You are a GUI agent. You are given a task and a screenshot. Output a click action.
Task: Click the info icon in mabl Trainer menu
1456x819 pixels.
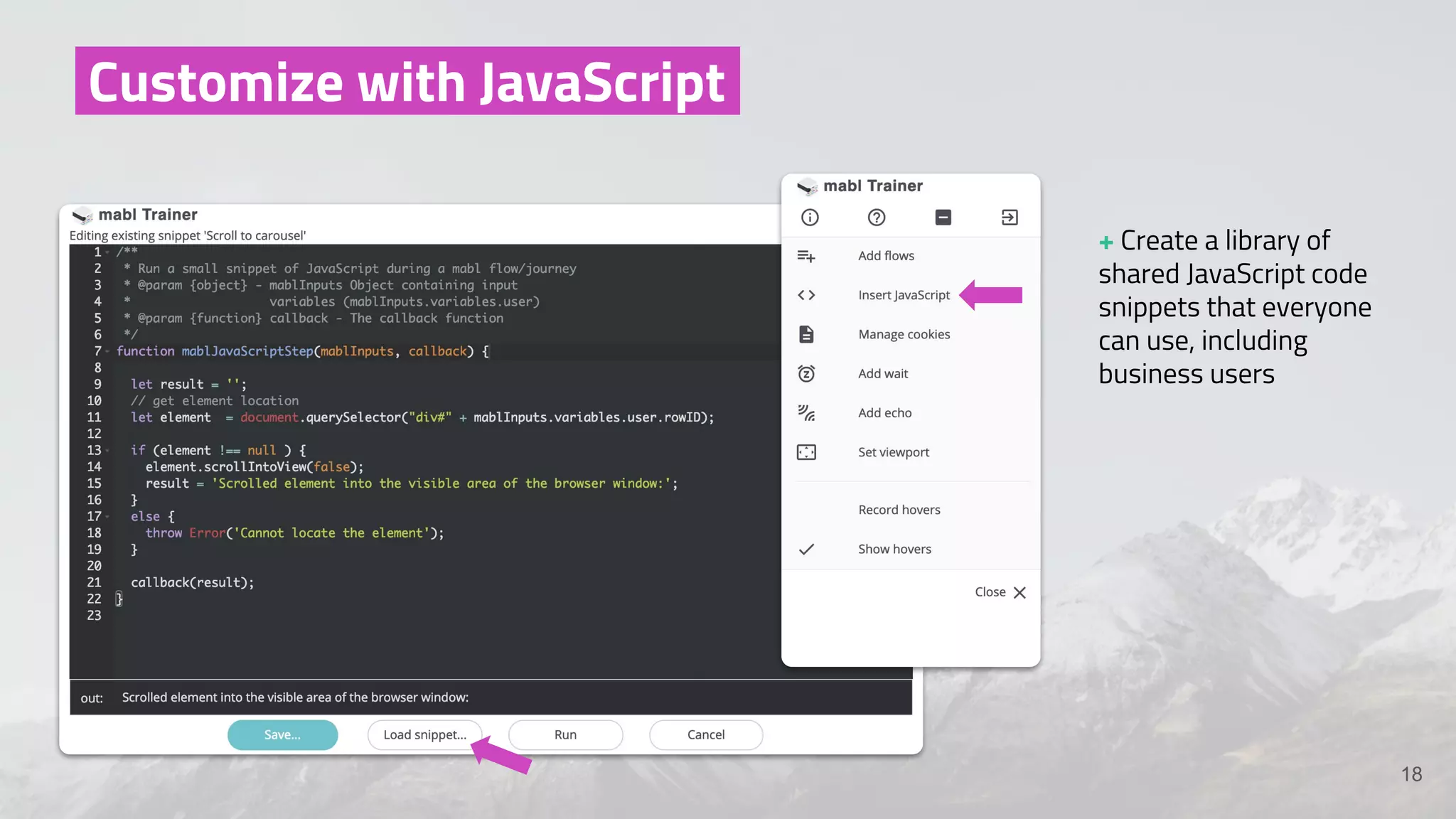pos(810,218)
